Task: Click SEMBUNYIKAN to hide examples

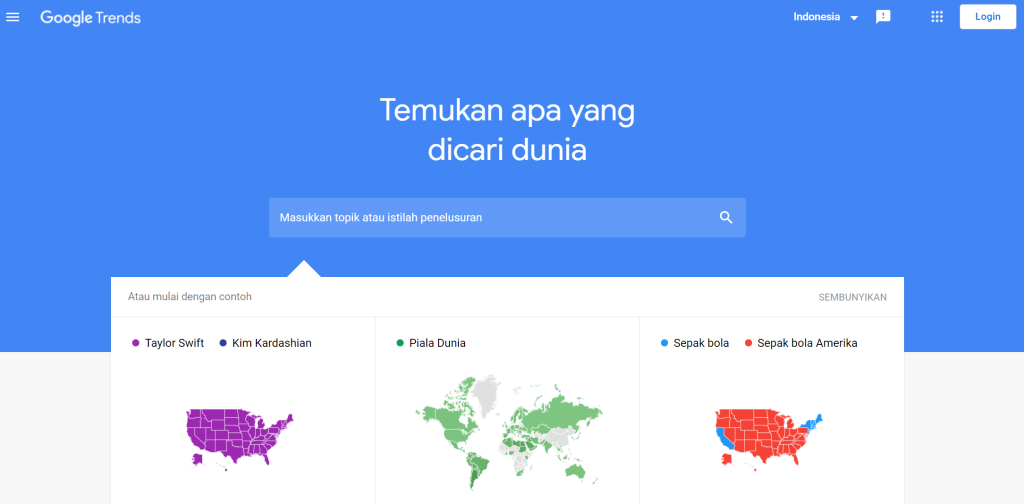Action: [852, 297]
